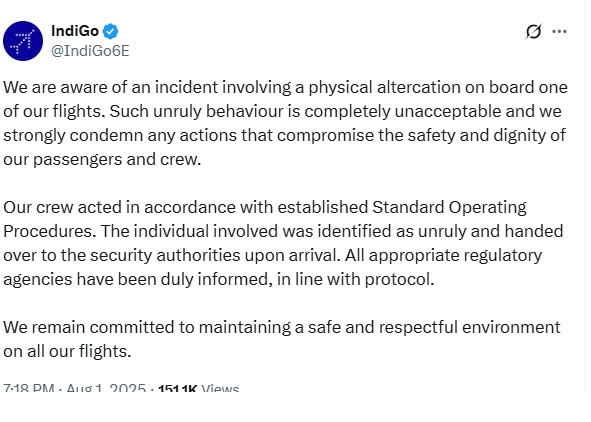Click the @IndiGo6E handle
The image size is (591, 422).
(x=90, y=50)
